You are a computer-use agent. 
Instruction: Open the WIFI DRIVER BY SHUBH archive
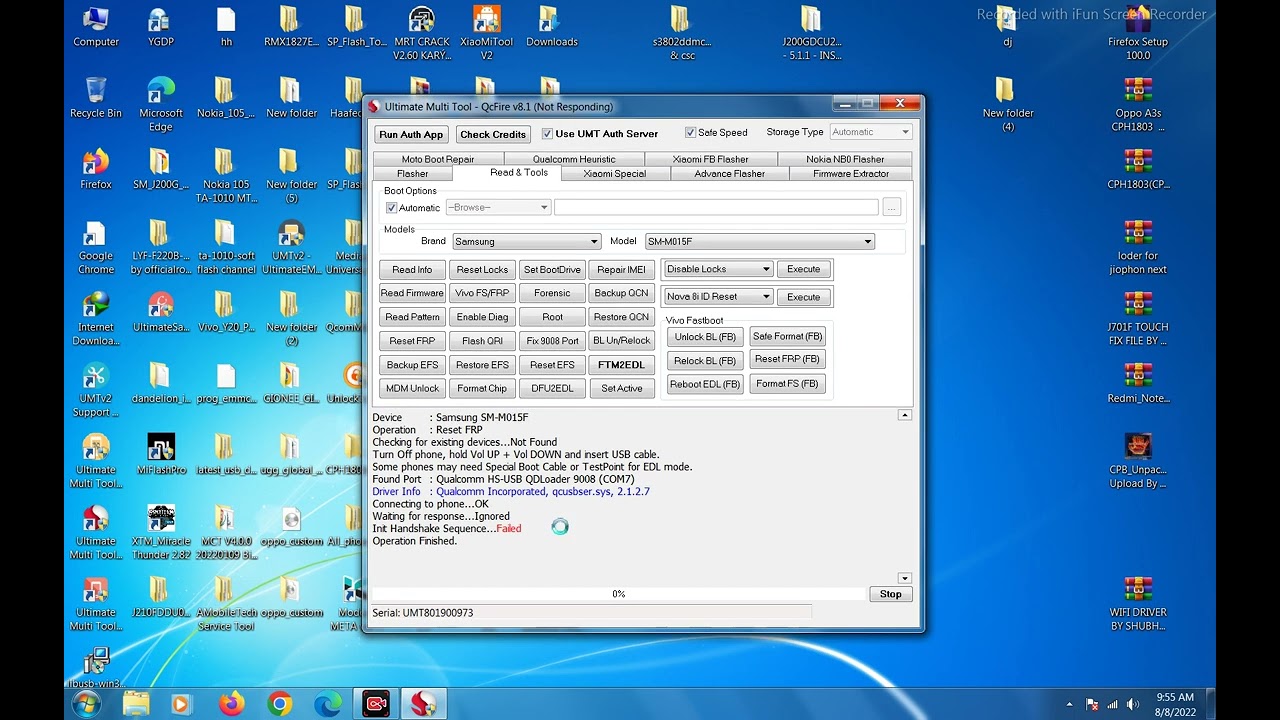1138,604
